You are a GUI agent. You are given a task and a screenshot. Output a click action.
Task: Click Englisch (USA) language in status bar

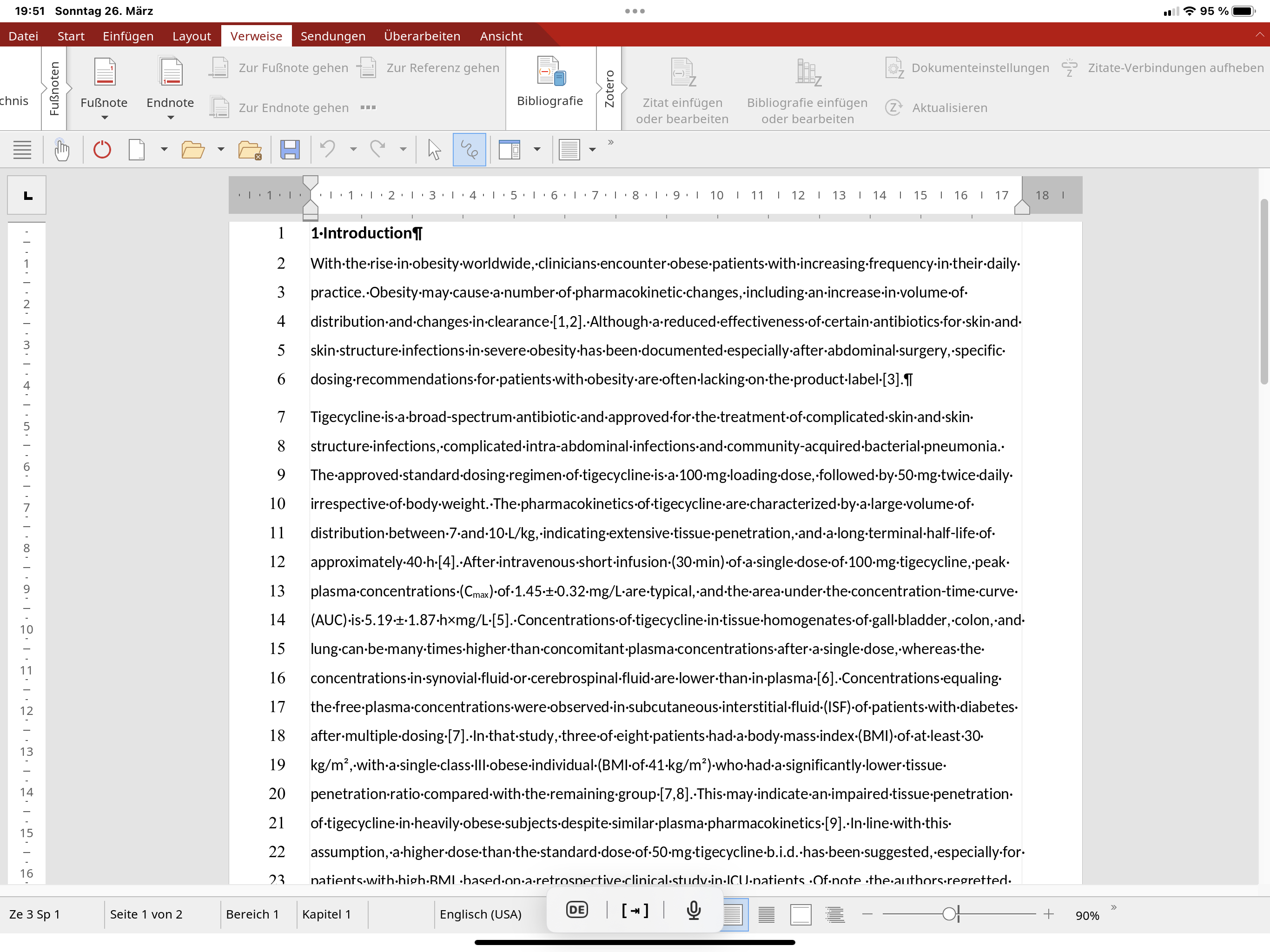pos(480,914)
